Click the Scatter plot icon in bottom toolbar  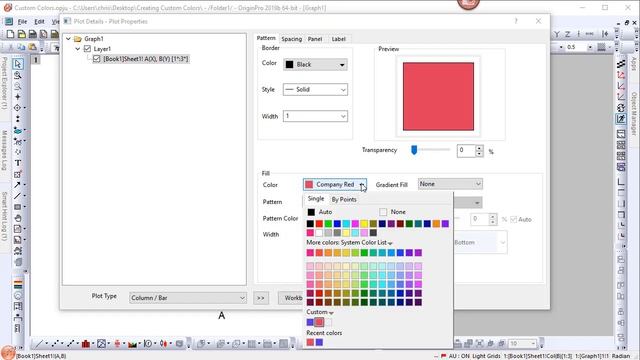[55, 344]
